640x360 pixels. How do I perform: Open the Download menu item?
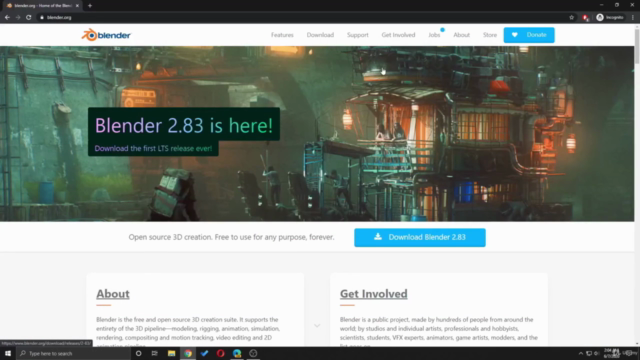pos(320,35)
